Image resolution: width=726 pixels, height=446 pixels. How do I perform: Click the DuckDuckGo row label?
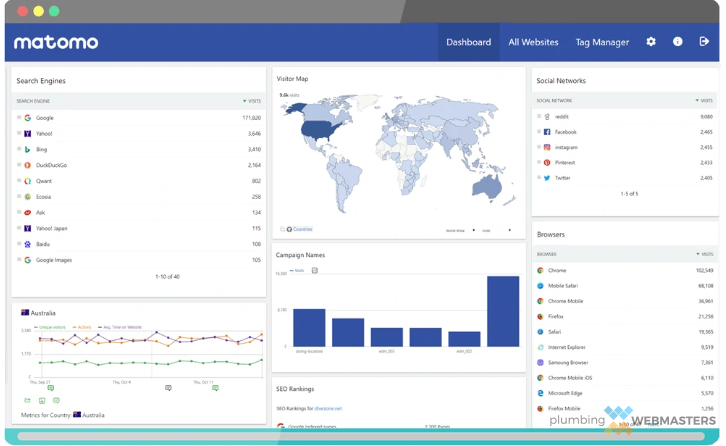coord(51,165)
